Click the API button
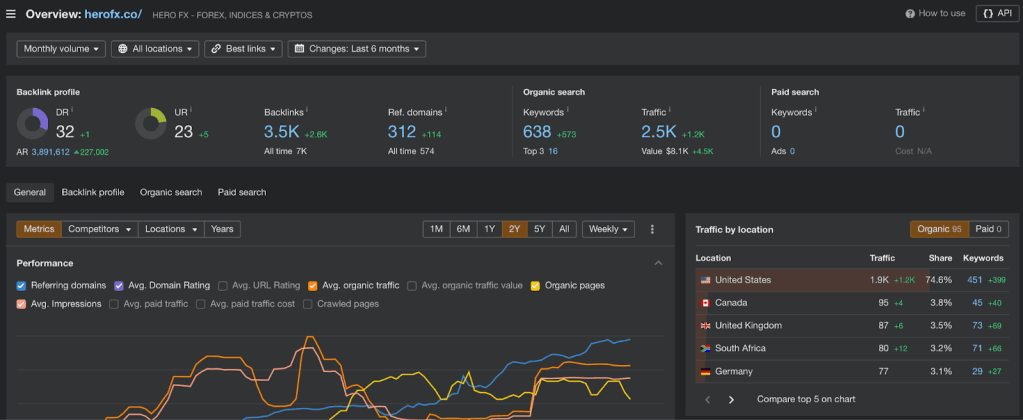The image size is (1023, 420). coord(997,14)
